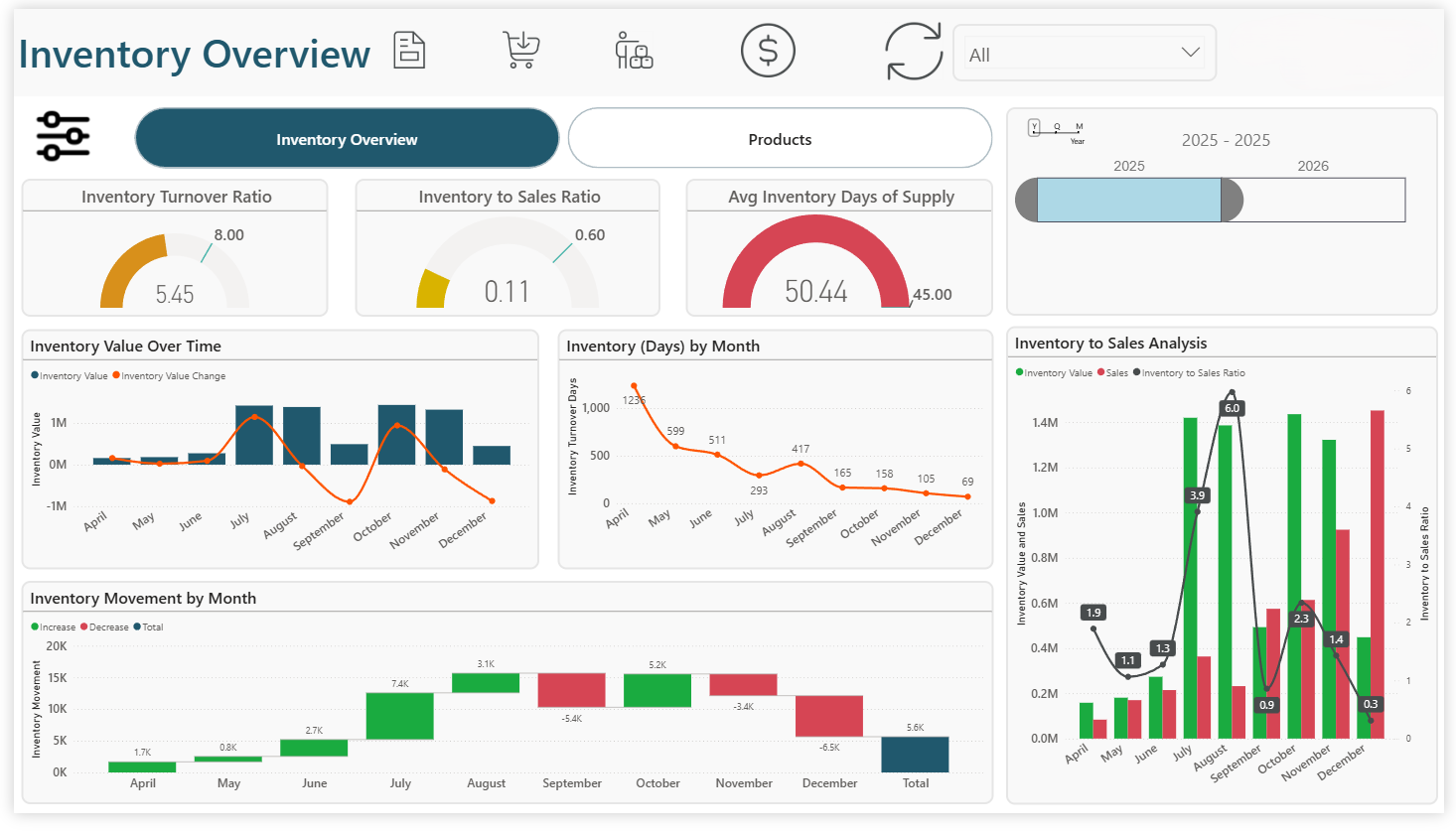Click the Total bar in the waterfall chart
This screenshot has width=1456, height=835.
coord(915,756)
